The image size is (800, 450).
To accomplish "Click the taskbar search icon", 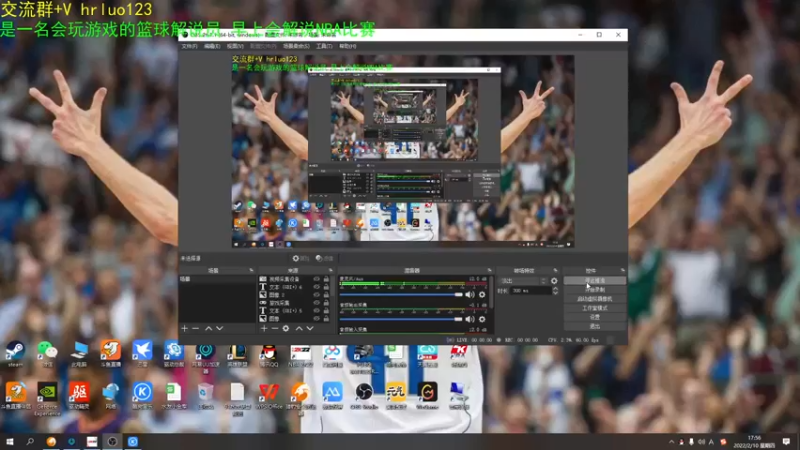I will pyautogui.click(x=30, y=442).
